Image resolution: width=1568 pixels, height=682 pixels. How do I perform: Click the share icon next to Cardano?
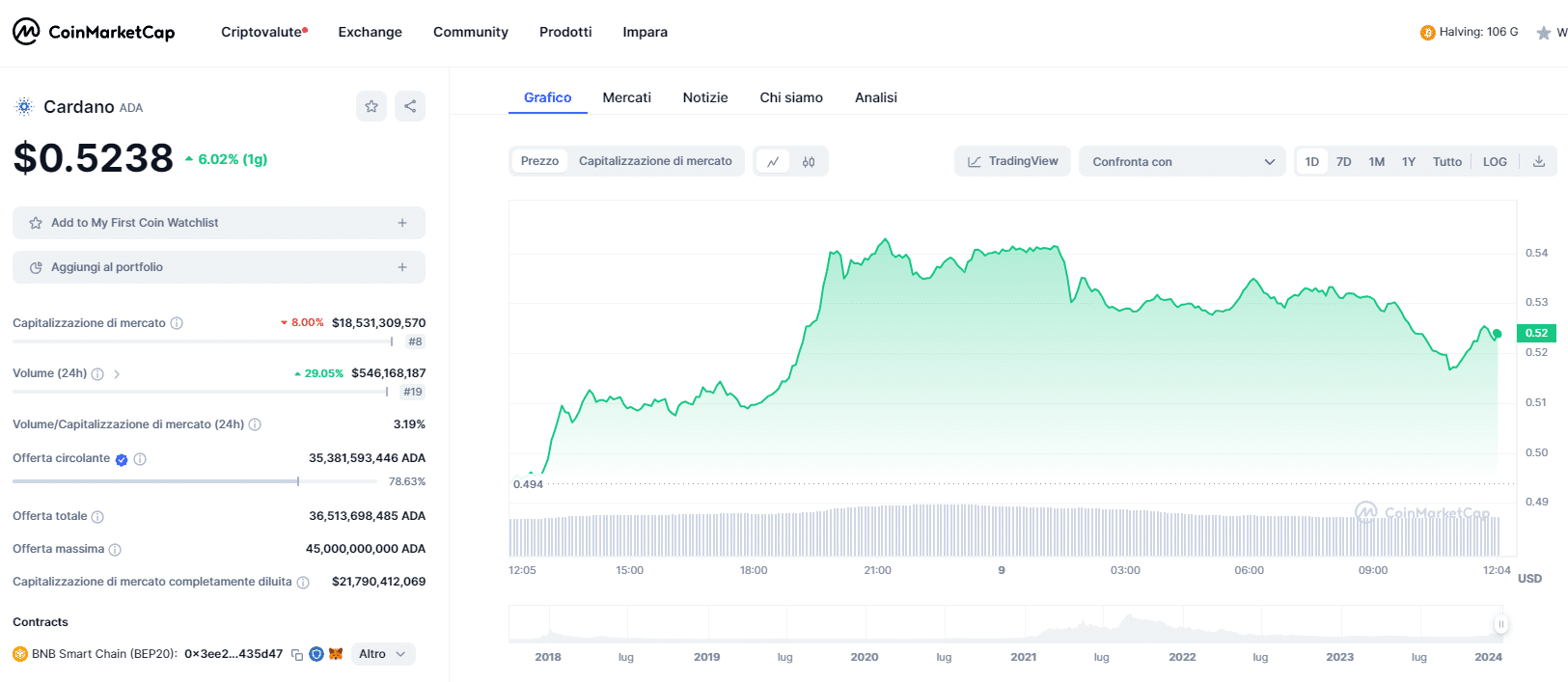pos(410,106)
